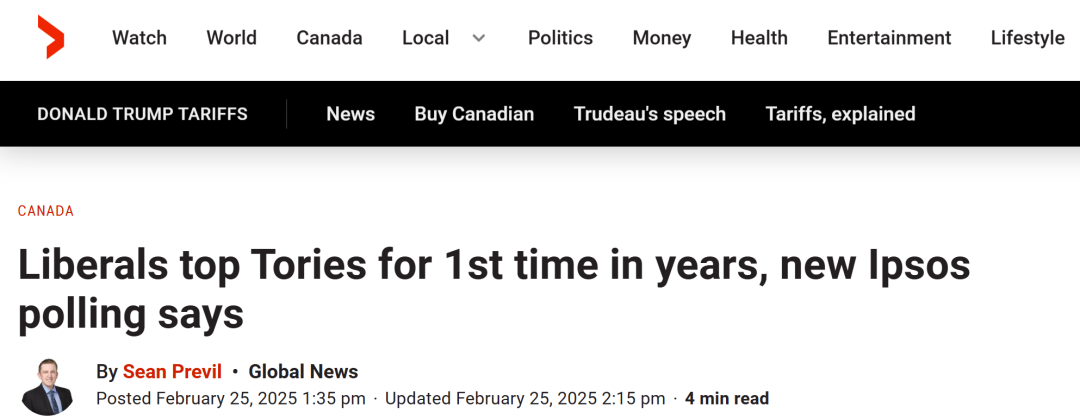Open the Canada navigation item
Image resolution: width=1080 pixels, height=419 pixels.
329,38
